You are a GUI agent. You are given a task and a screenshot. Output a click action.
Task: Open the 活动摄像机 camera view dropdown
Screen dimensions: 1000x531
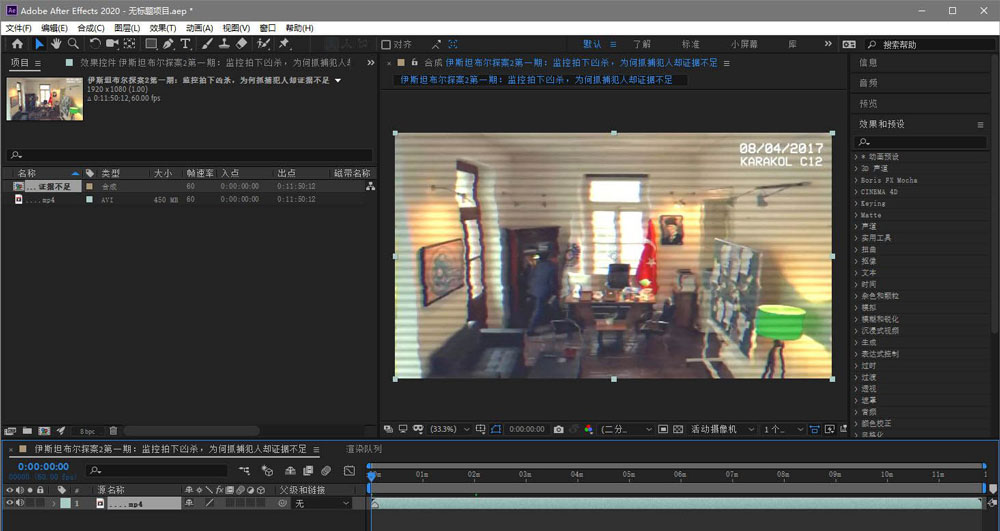click(x=720, y=429)
